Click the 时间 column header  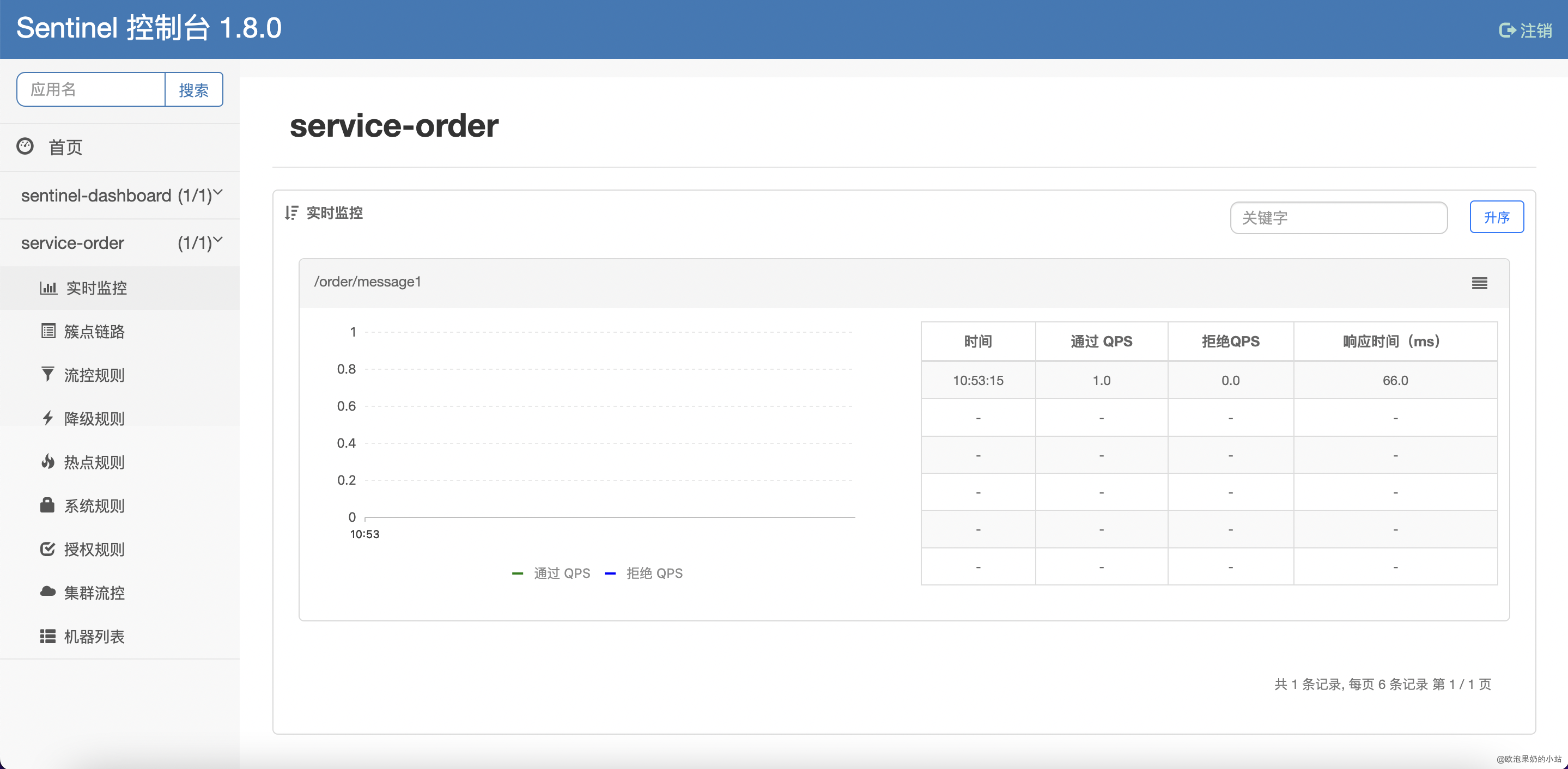tap(977, 341)
